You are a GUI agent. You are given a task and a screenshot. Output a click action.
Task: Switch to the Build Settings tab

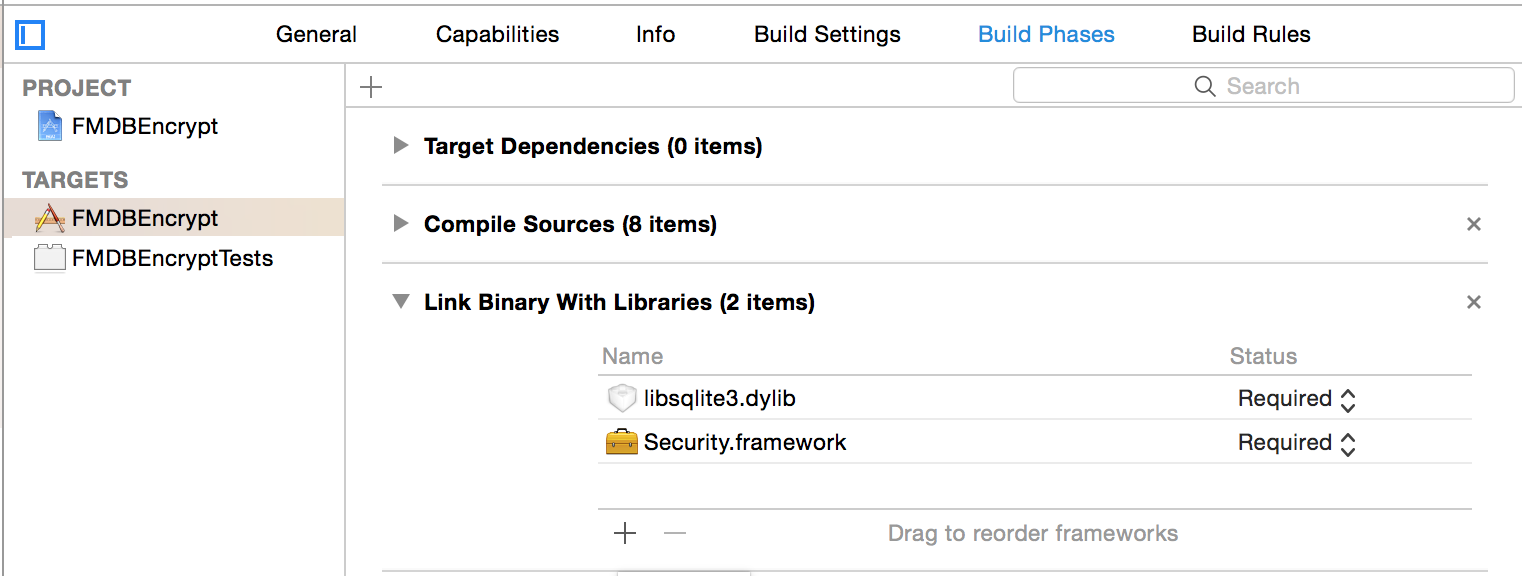point(827,35)
